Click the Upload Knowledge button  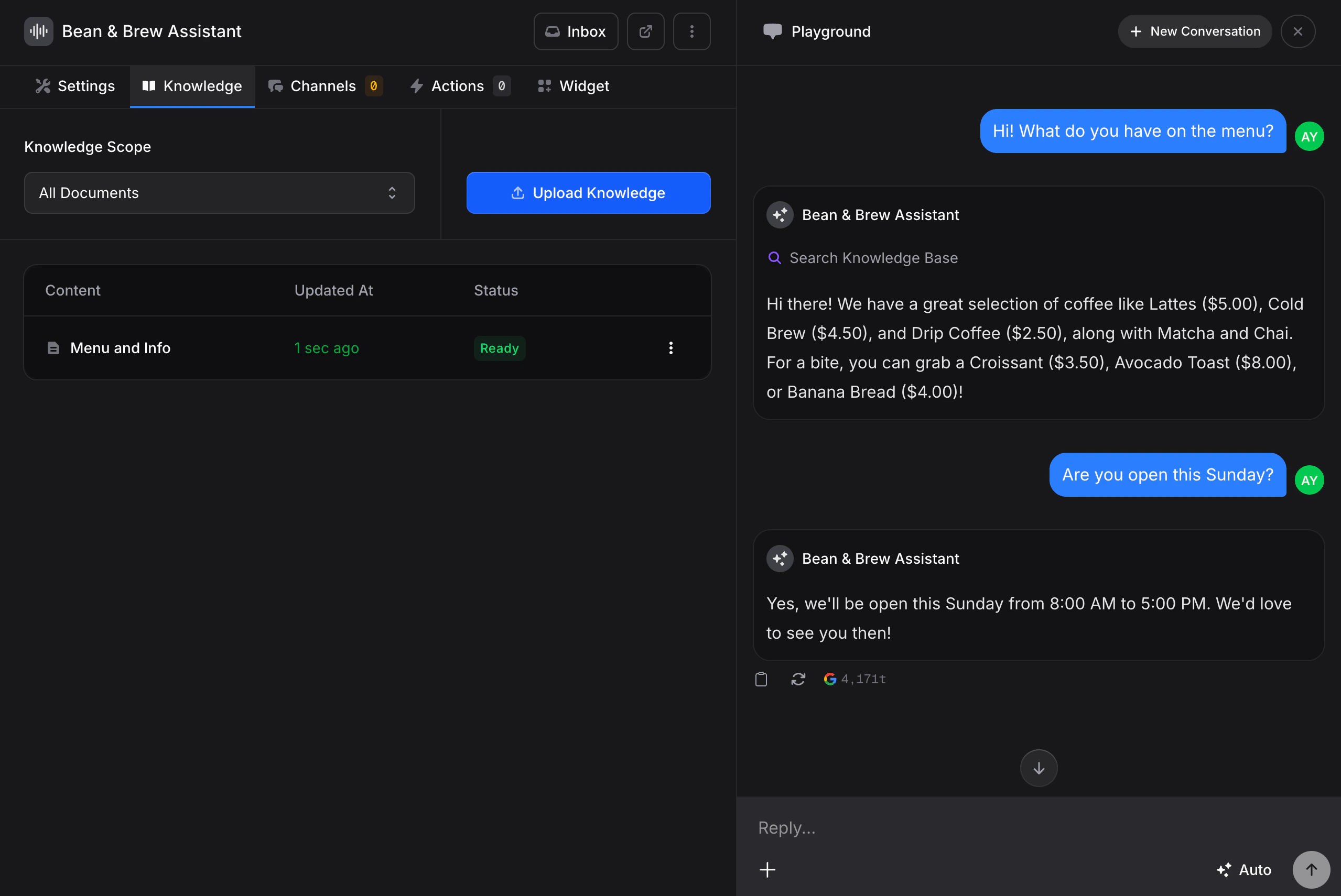point(588,193)
